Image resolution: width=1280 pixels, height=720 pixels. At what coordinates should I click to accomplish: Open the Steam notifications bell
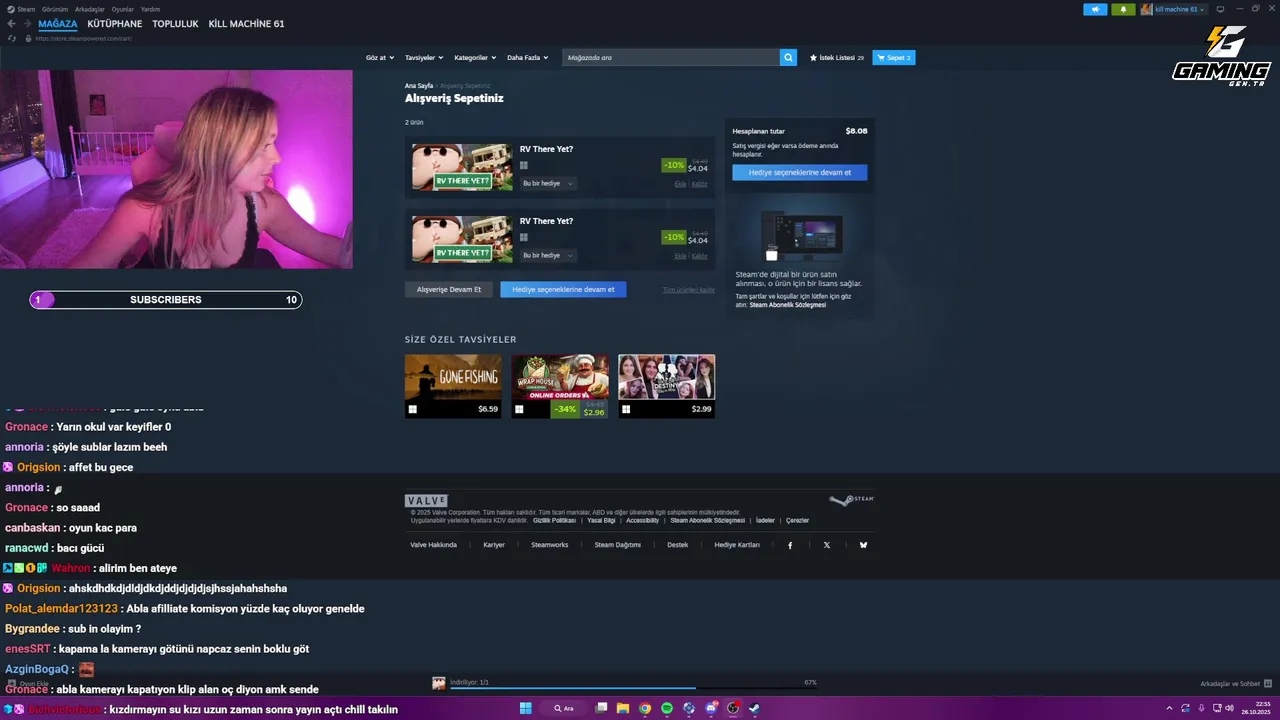click(x=1123, y=9)
